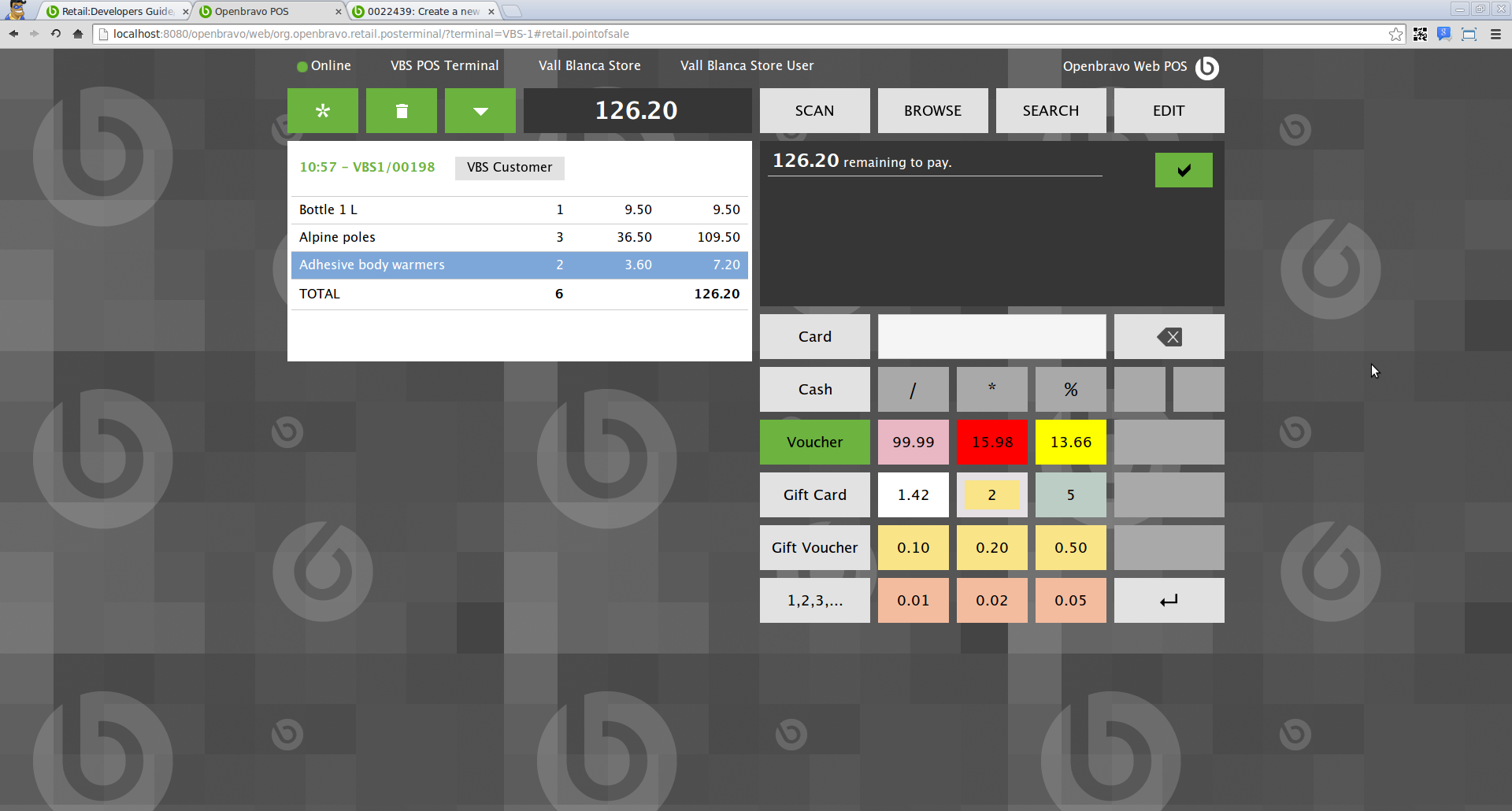Select Card payment method
This screenshot has height=811, width=1512.
[x=815, y=337]
